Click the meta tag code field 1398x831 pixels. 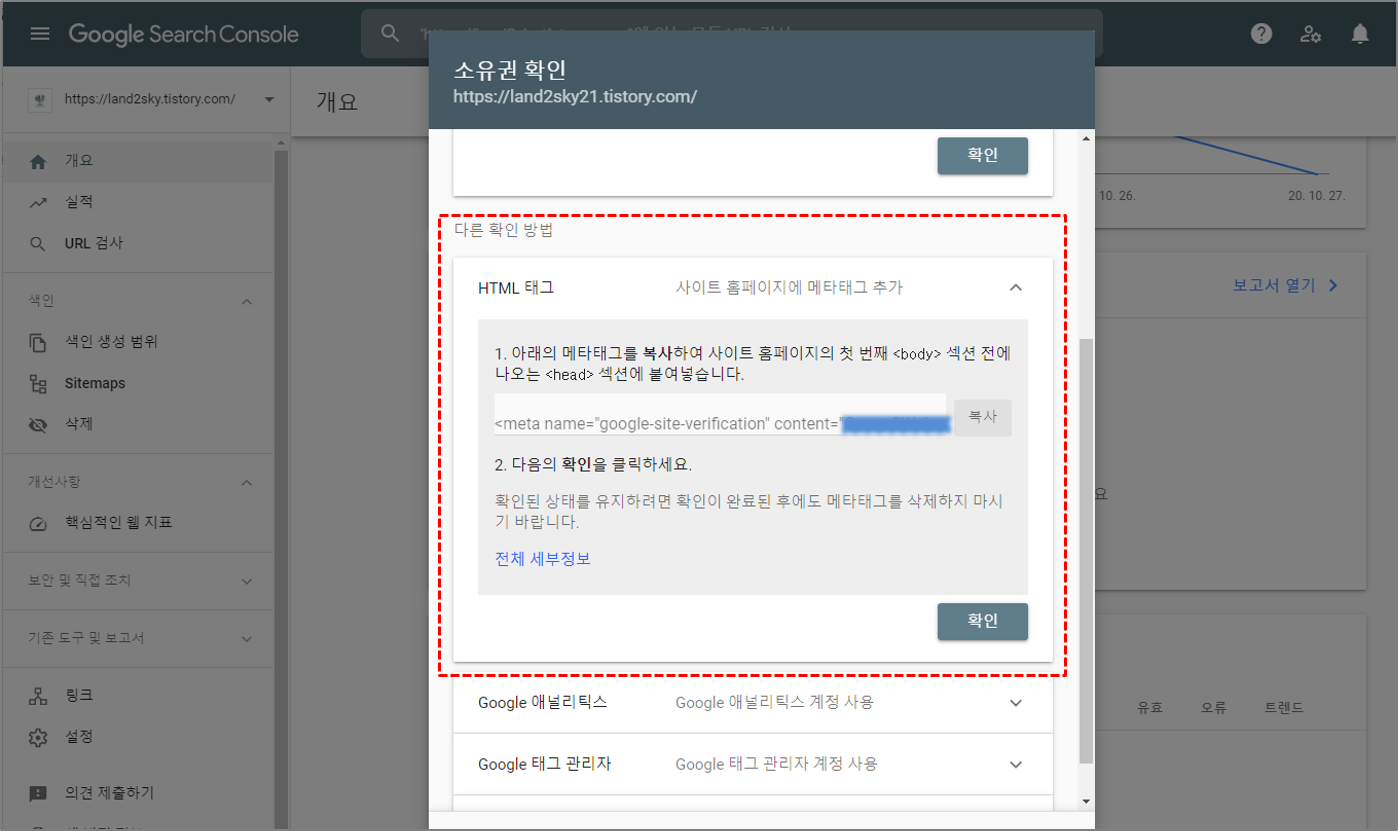[x=720, y=416]
